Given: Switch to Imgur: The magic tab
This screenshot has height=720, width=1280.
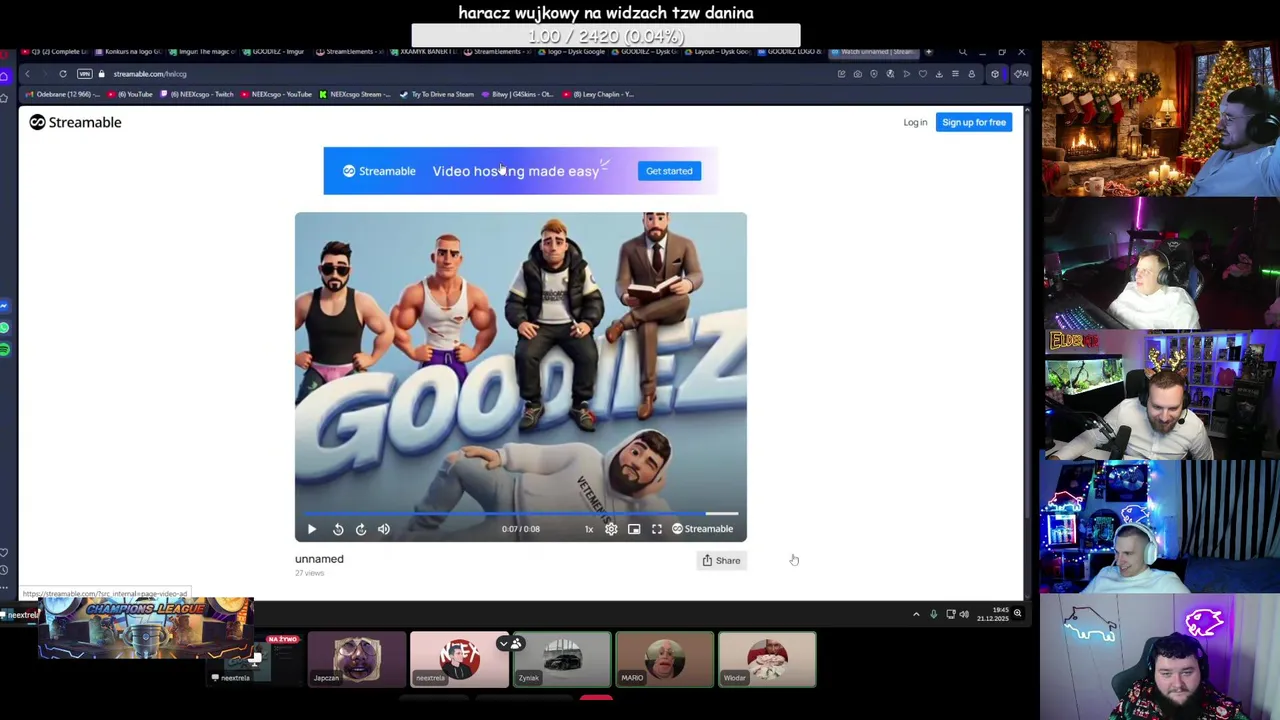Looking at the screenshot, I should pos(204,51).
